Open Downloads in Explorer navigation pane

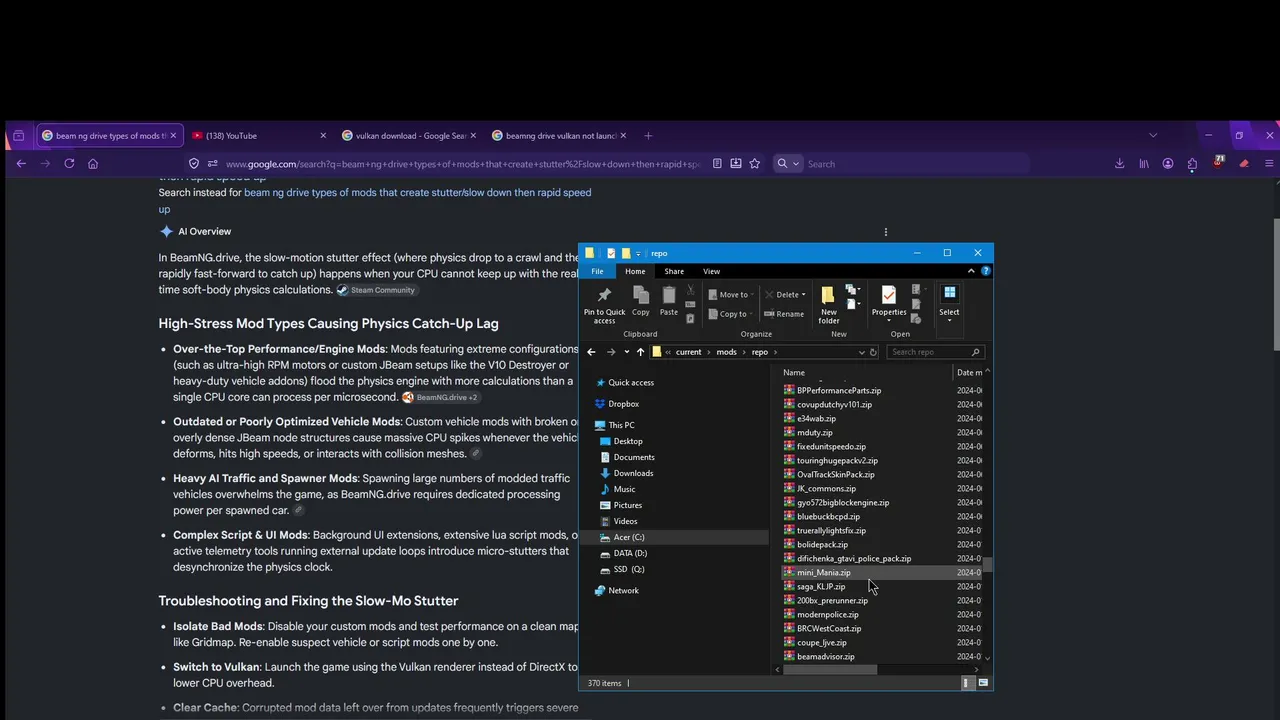[633, 473]
